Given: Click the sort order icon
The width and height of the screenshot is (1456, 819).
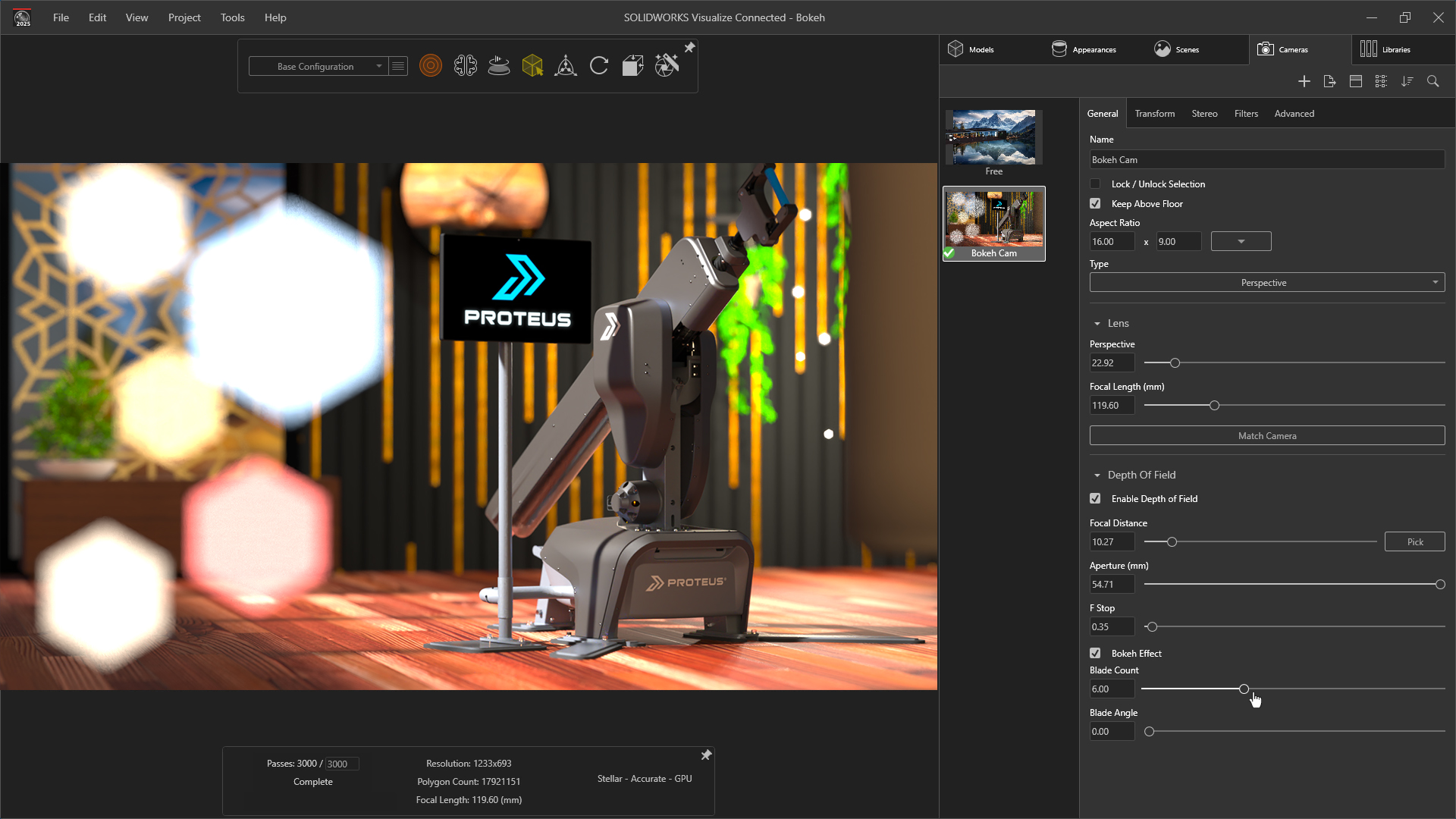Looking at the screenshot, I should coord(1407,81).
